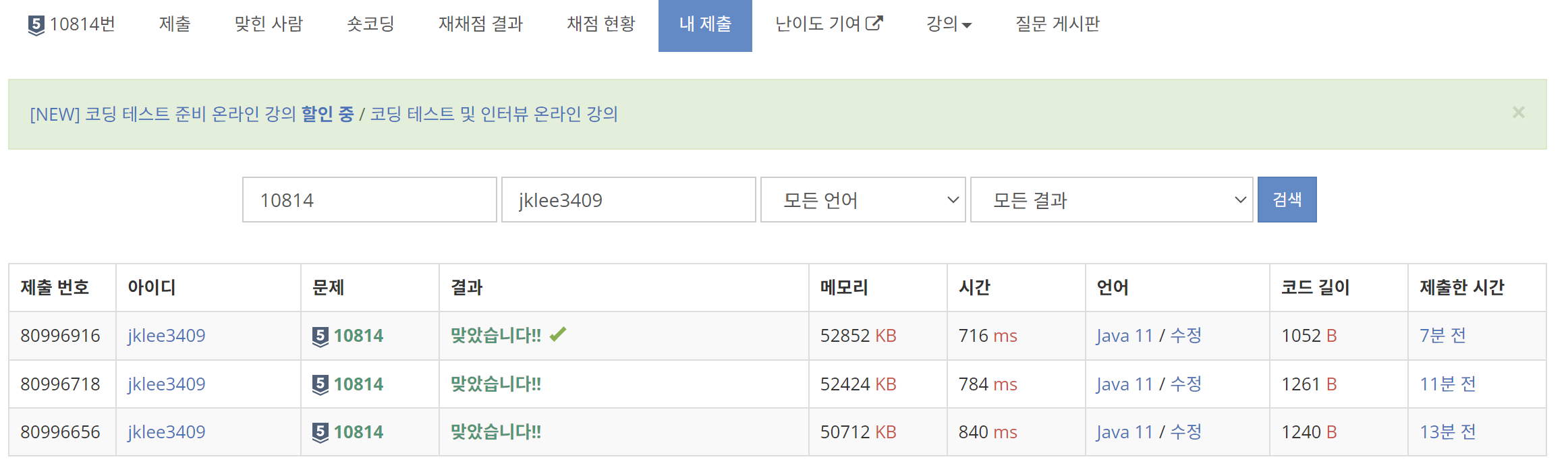This screenshot has width=1568, height=476.
Task: Expand the 강의 dropdown menu
Action: (949, 24)
